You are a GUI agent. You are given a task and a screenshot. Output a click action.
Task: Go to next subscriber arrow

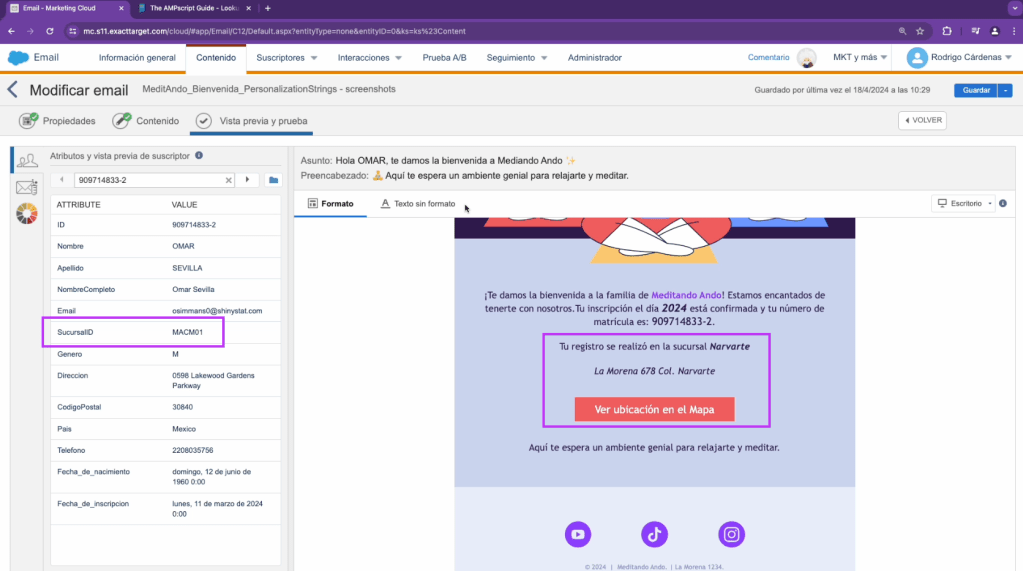tap(247, 180)
